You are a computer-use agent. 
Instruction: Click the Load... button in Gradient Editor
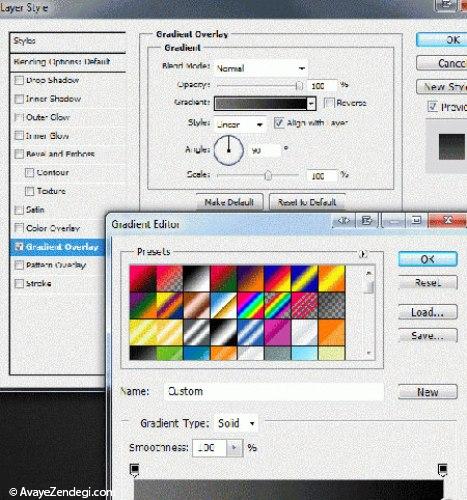tap(428, 312)
